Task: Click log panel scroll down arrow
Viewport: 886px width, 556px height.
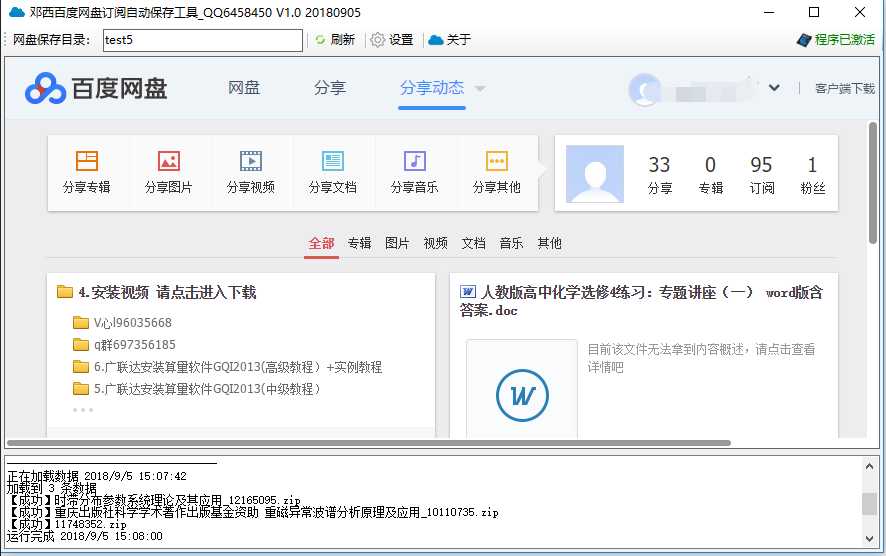Action: click(x=869, y=539)
